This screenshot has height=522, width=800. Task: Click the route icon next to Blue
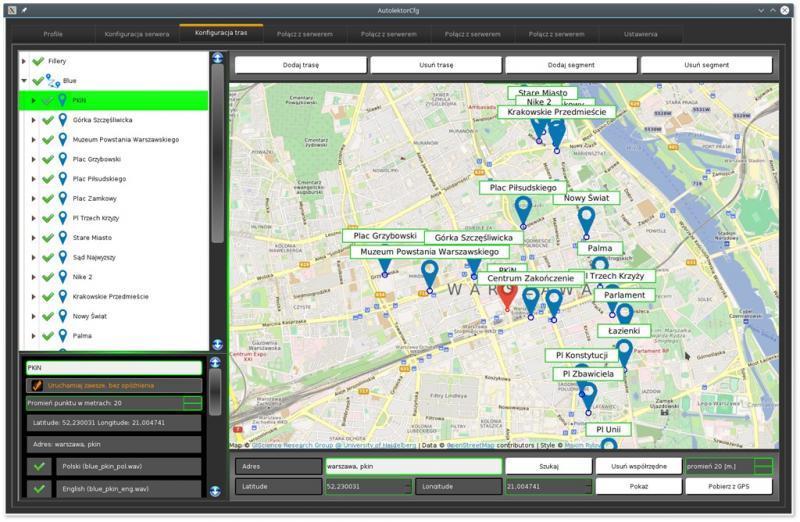click(53, 81)
